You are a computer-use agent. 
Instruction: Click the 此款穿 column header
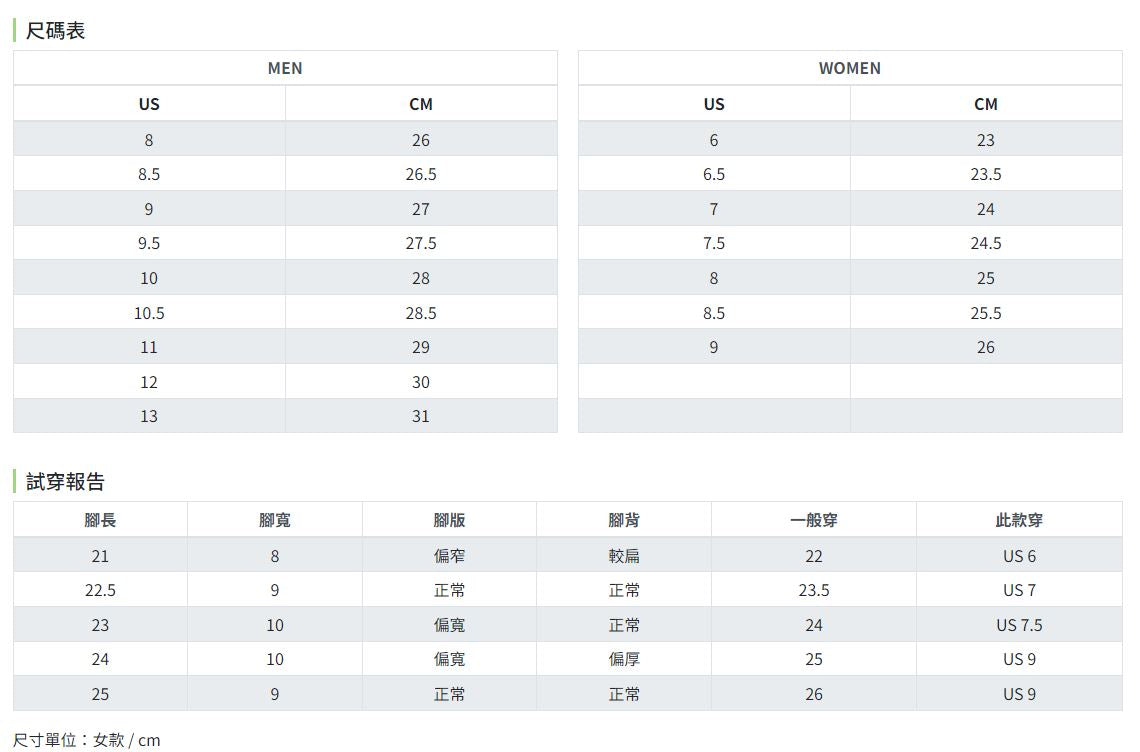pyautogui.click(x=1019, y=520)
